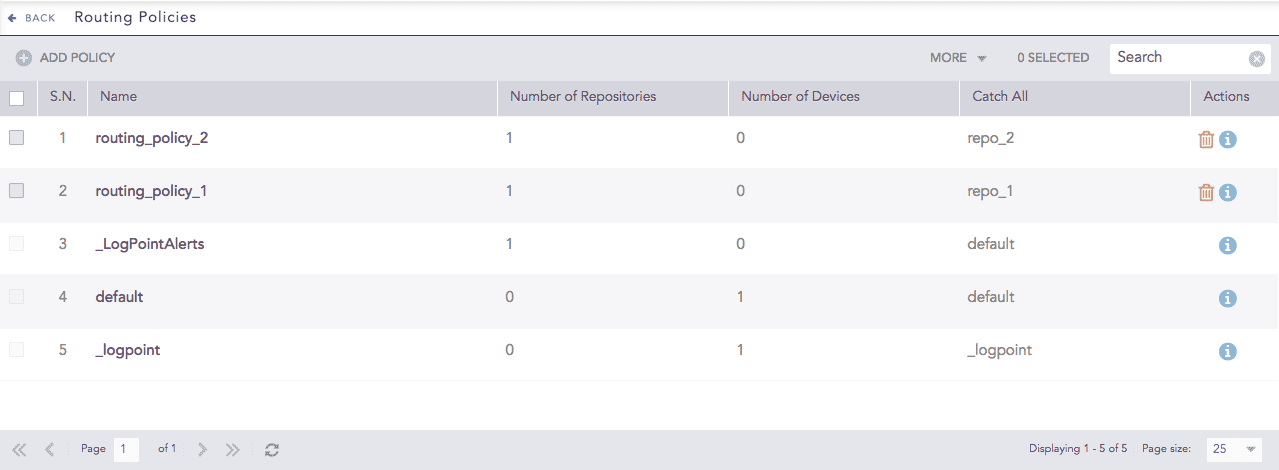The width and height of the screenshot is (1279, 470).
Task: Focus the Search input field
Action: pyautogui.click(x=1178, y=58)
